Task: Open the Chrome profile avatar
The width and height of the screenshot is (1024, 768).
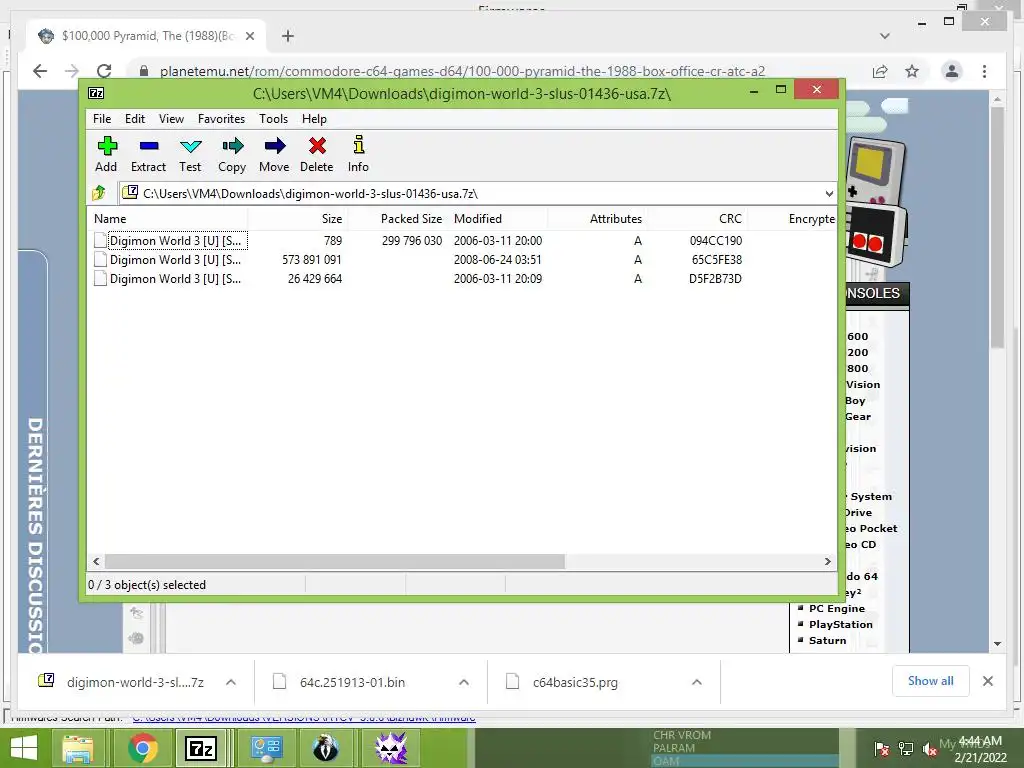Action: (952, 71)
